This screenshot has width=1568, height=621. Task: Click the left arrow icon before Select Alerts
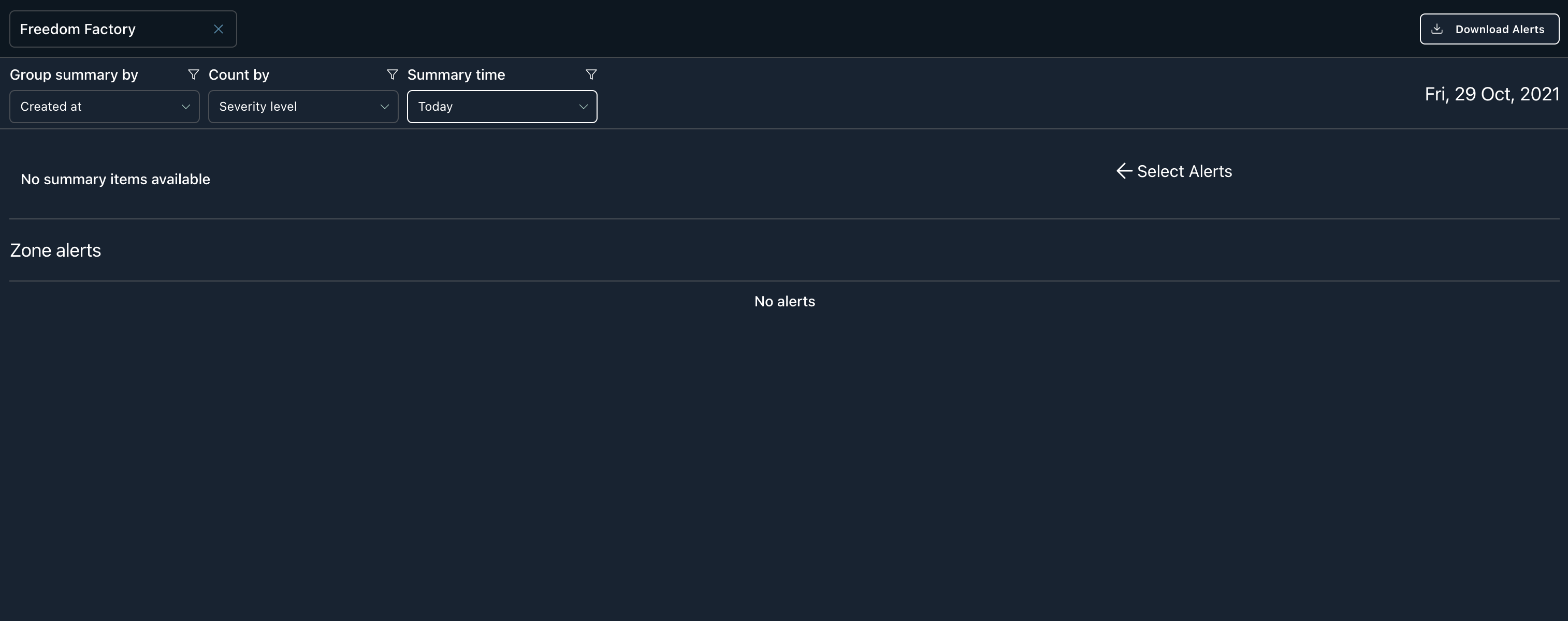1124,171
